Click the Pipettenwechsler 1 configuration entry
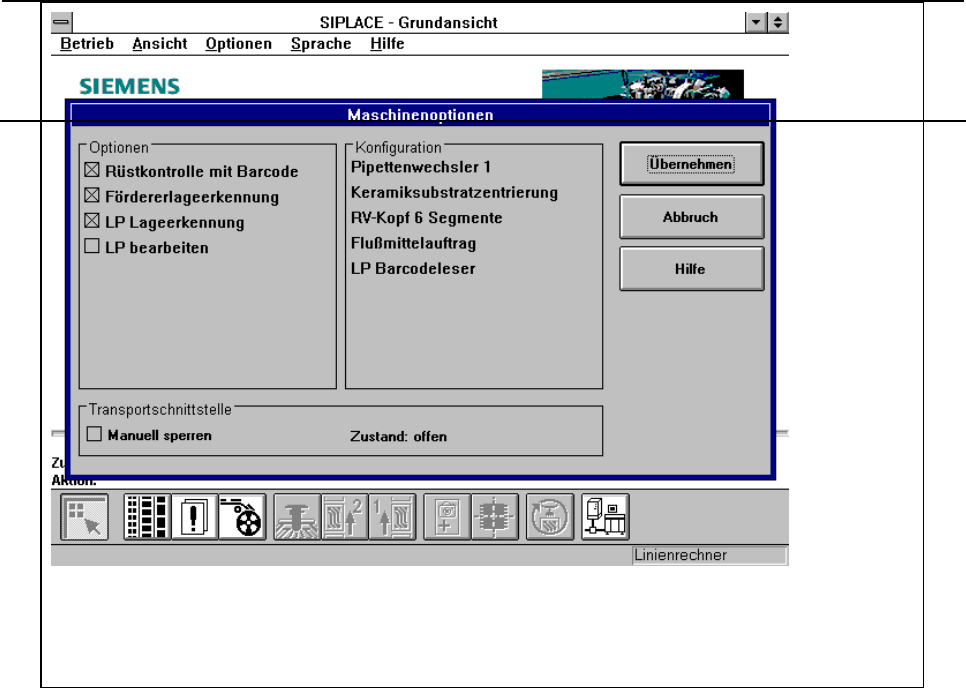This screenshot has width=966, height=688. pyautogui.click(x=421, y=167)
